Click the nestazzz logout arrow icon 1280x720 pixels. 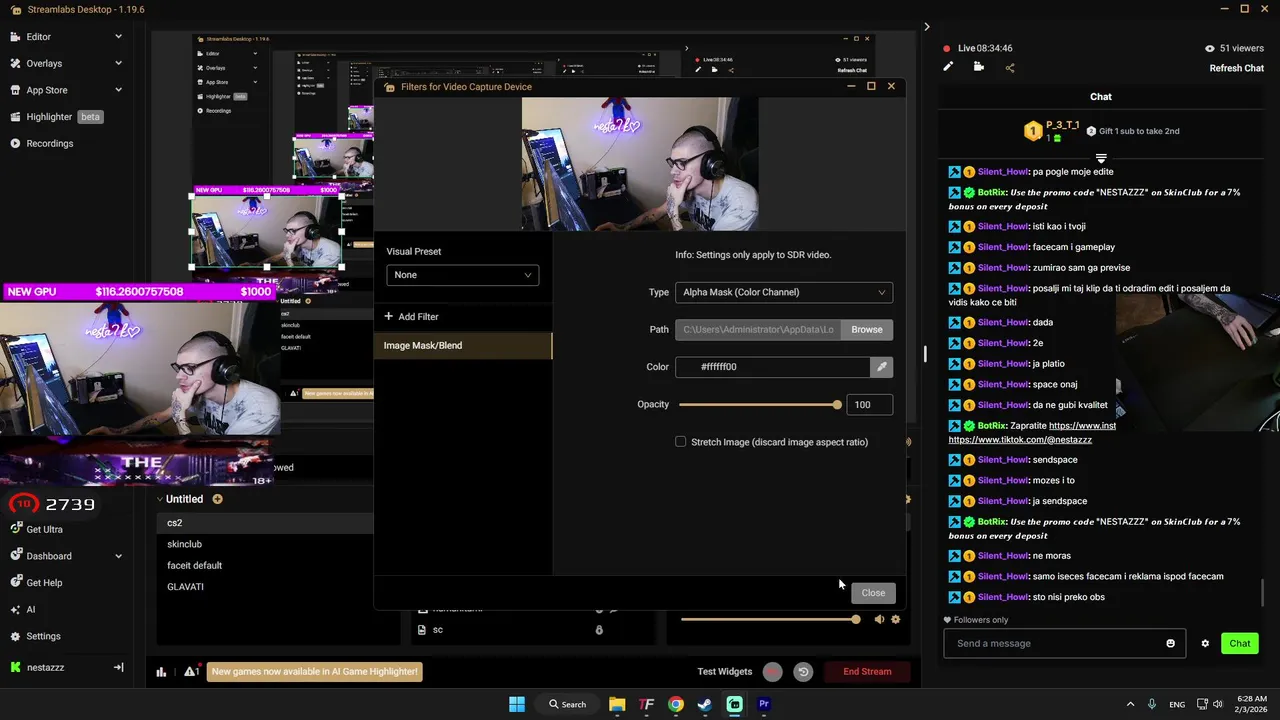coord(118,667)
